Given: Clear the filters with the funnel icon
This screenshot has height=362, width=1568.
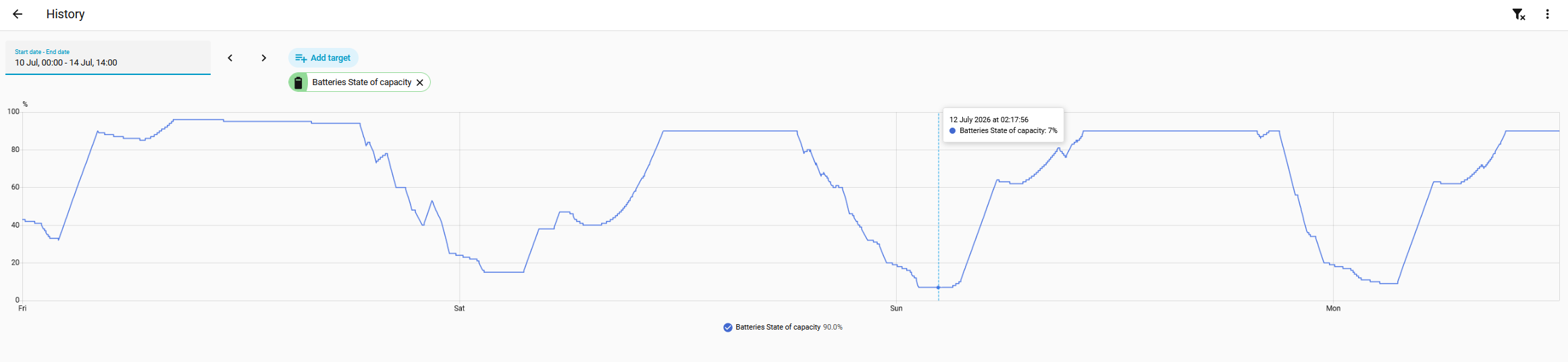Looking at the screenshot, I should click(1519, 14).
